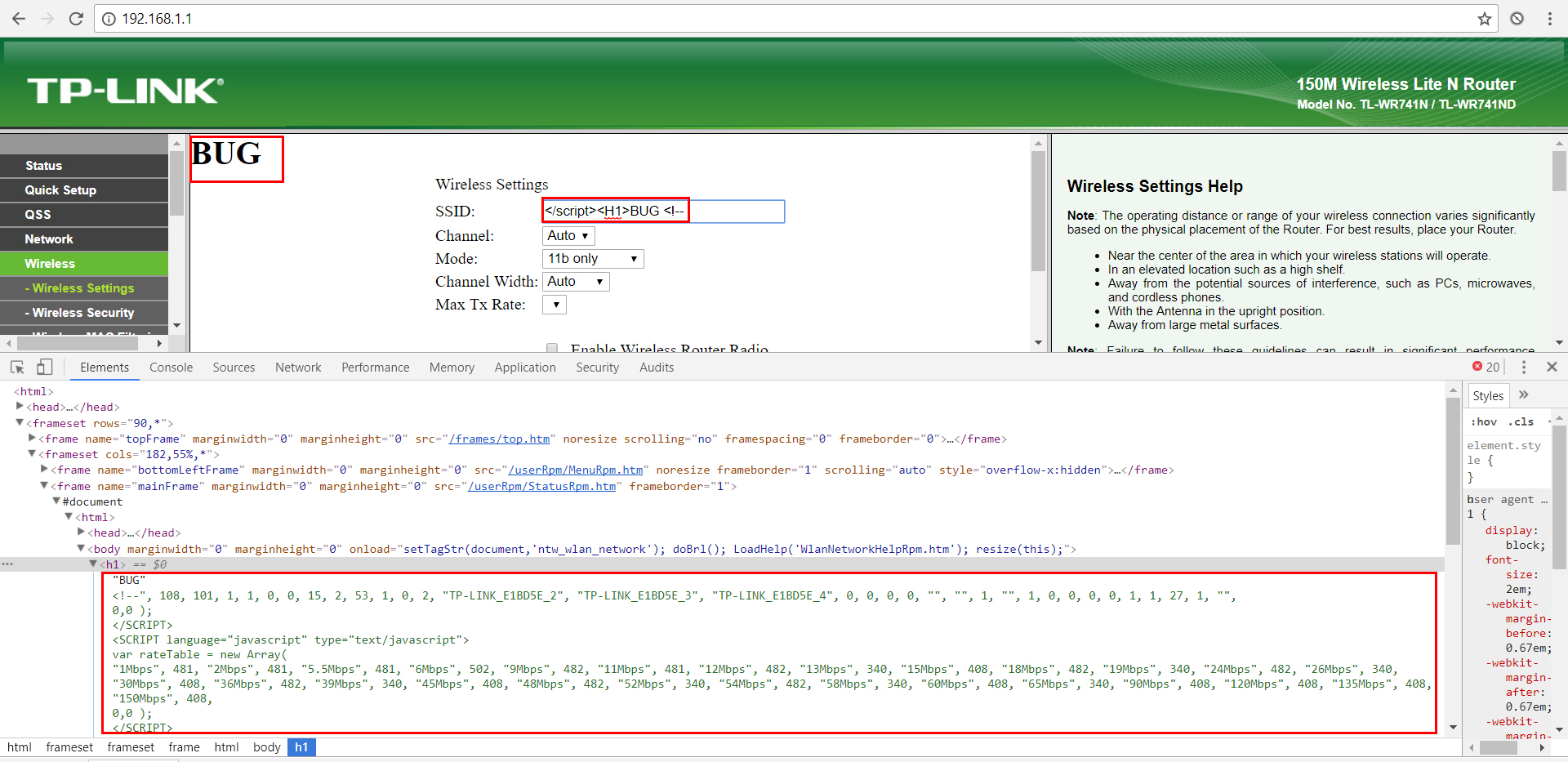1568x762 pixels.
Task: Open DevTools Security tab
Action: [x=598, y=368]
